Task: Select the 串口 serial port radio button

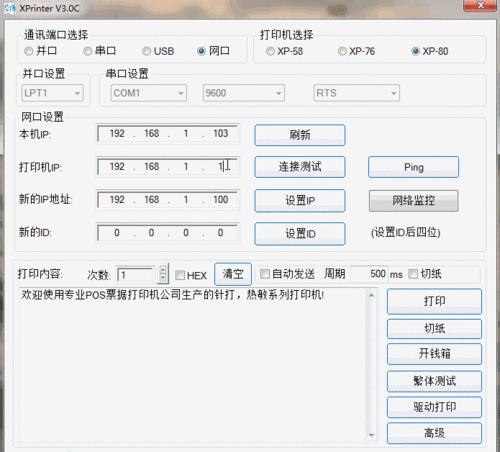Action: (88, 51)
